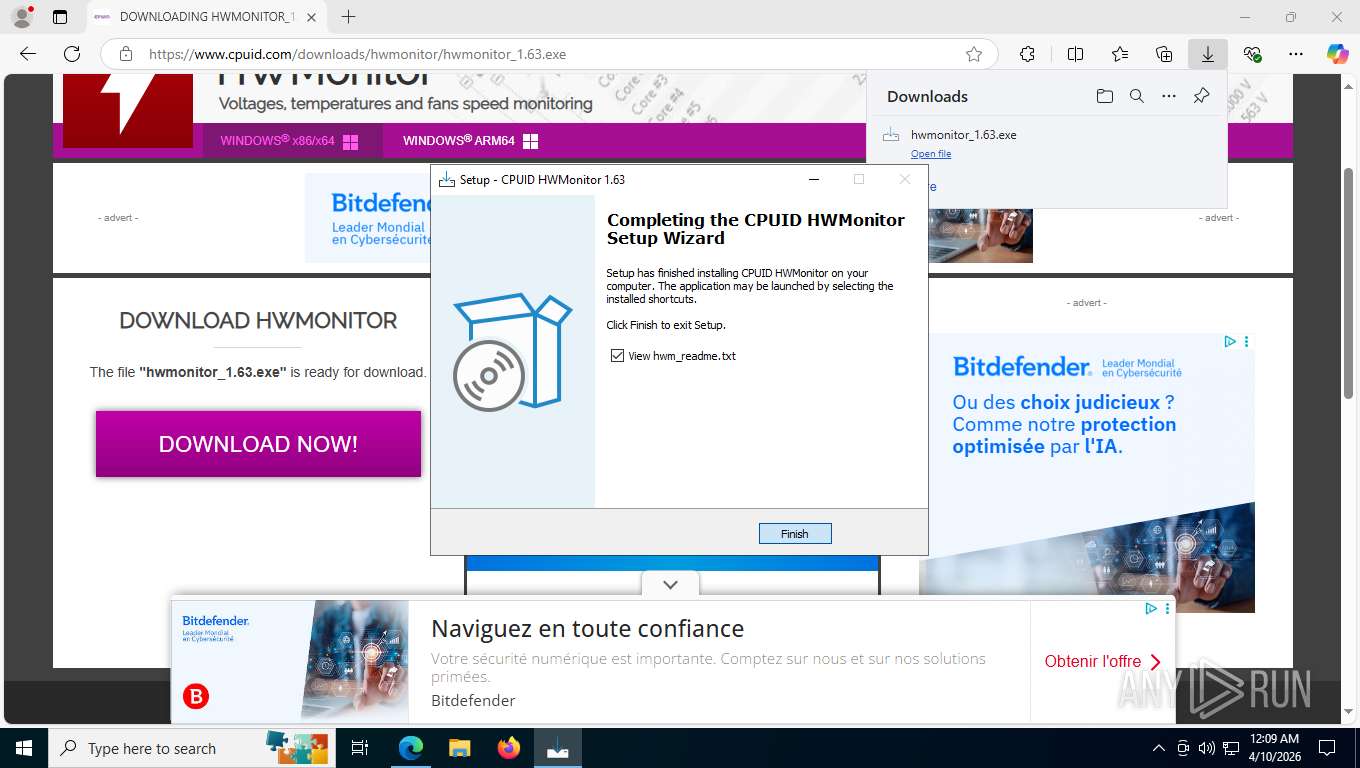The height and width of the screenshot is (768, 1360).
Task: Open tab actions menu icon
Action: (60, 17)
